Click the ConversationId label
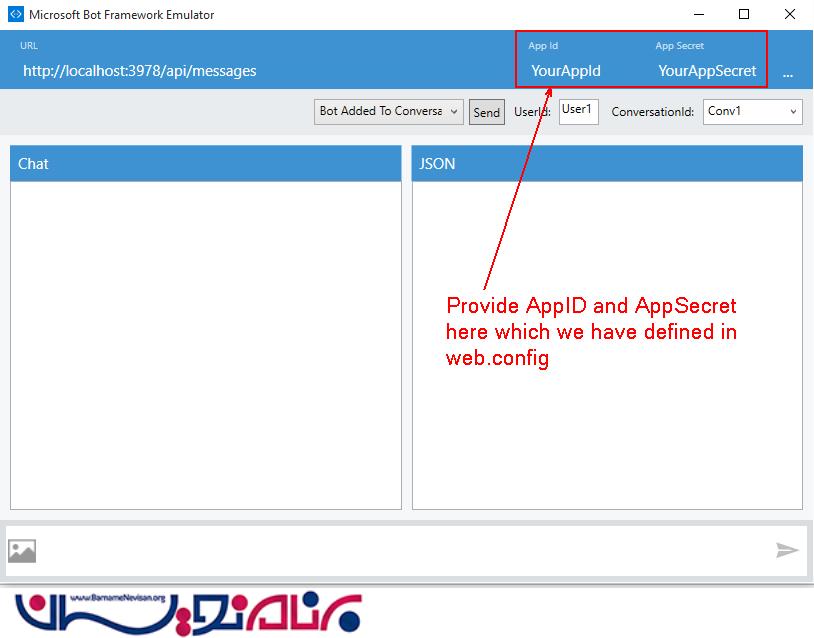Viewport: 814px width, 638px height. pos(653,112)
